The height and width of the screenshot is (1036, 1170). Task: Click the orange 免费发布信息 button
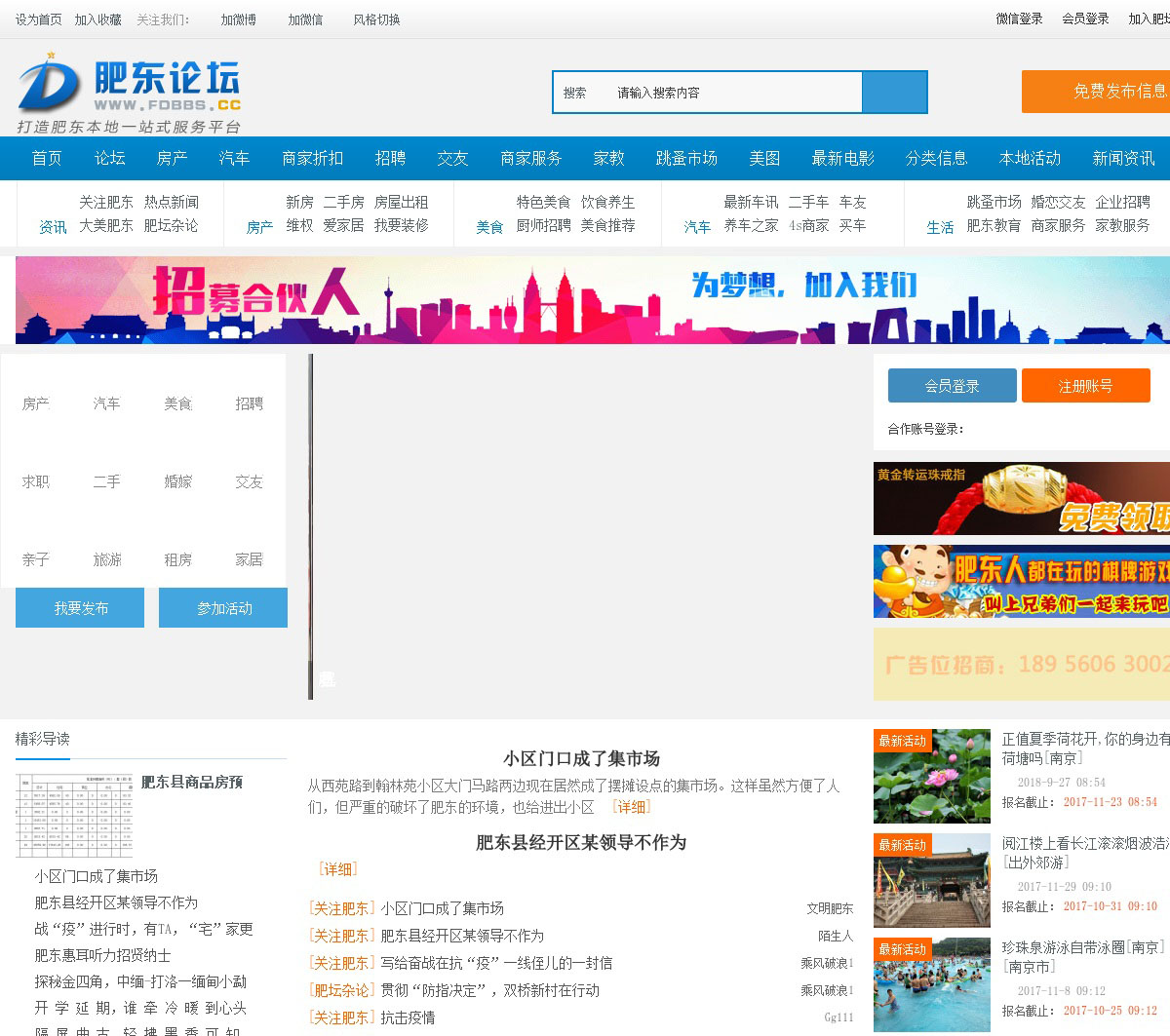coord(1096,92)
